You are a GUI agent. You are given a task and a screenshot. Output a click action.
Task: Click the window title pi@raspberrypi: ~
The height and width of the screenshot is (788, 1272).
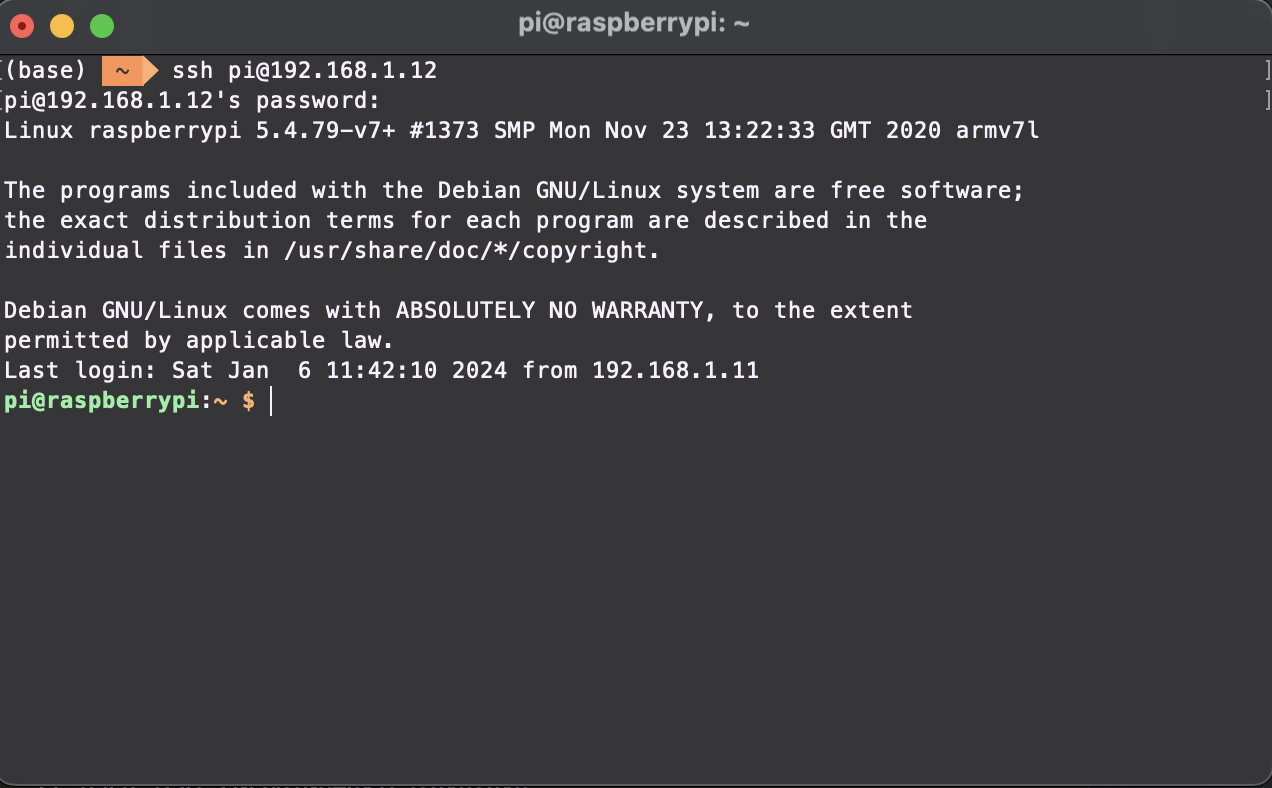(x=634, y=25)
